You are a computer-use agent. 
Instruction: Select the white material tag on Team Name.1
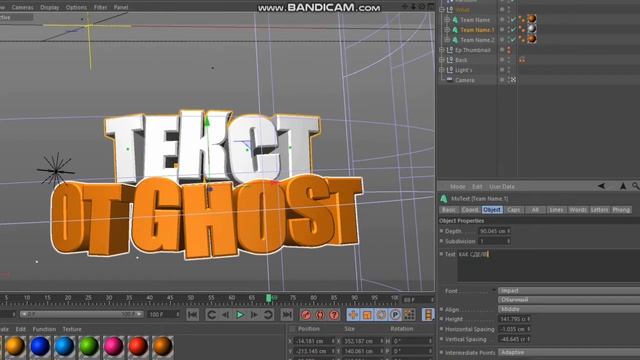[x=532, y=29]
